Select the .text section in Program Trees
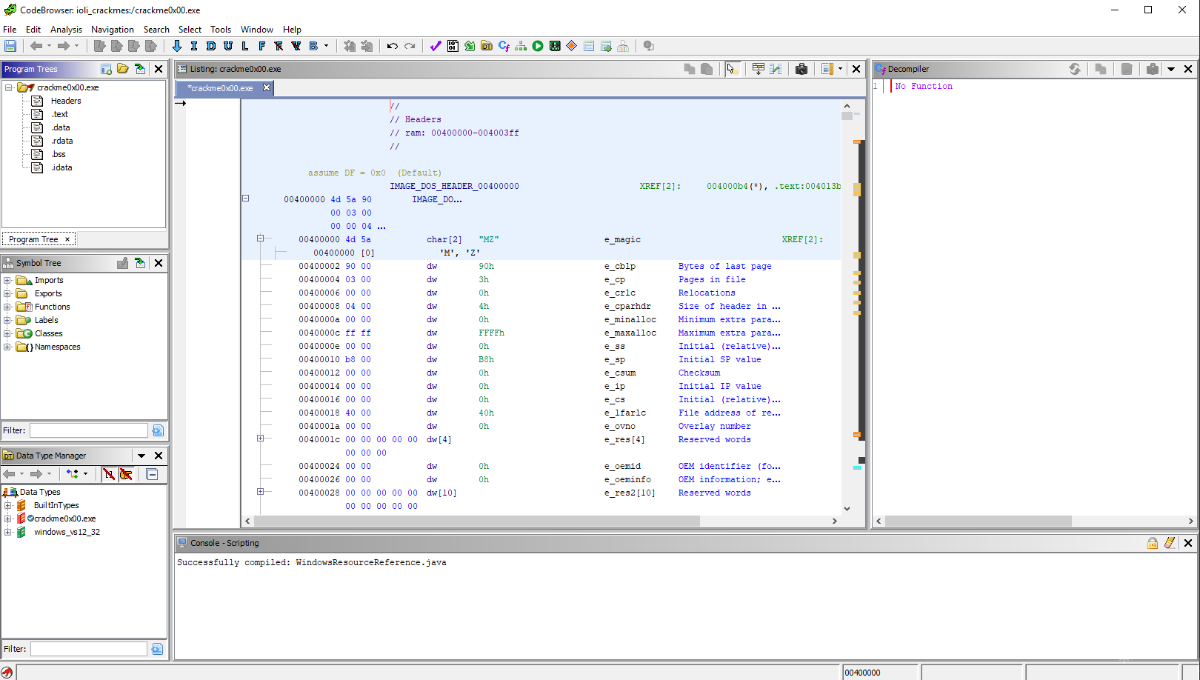 [x=59, y=114]
